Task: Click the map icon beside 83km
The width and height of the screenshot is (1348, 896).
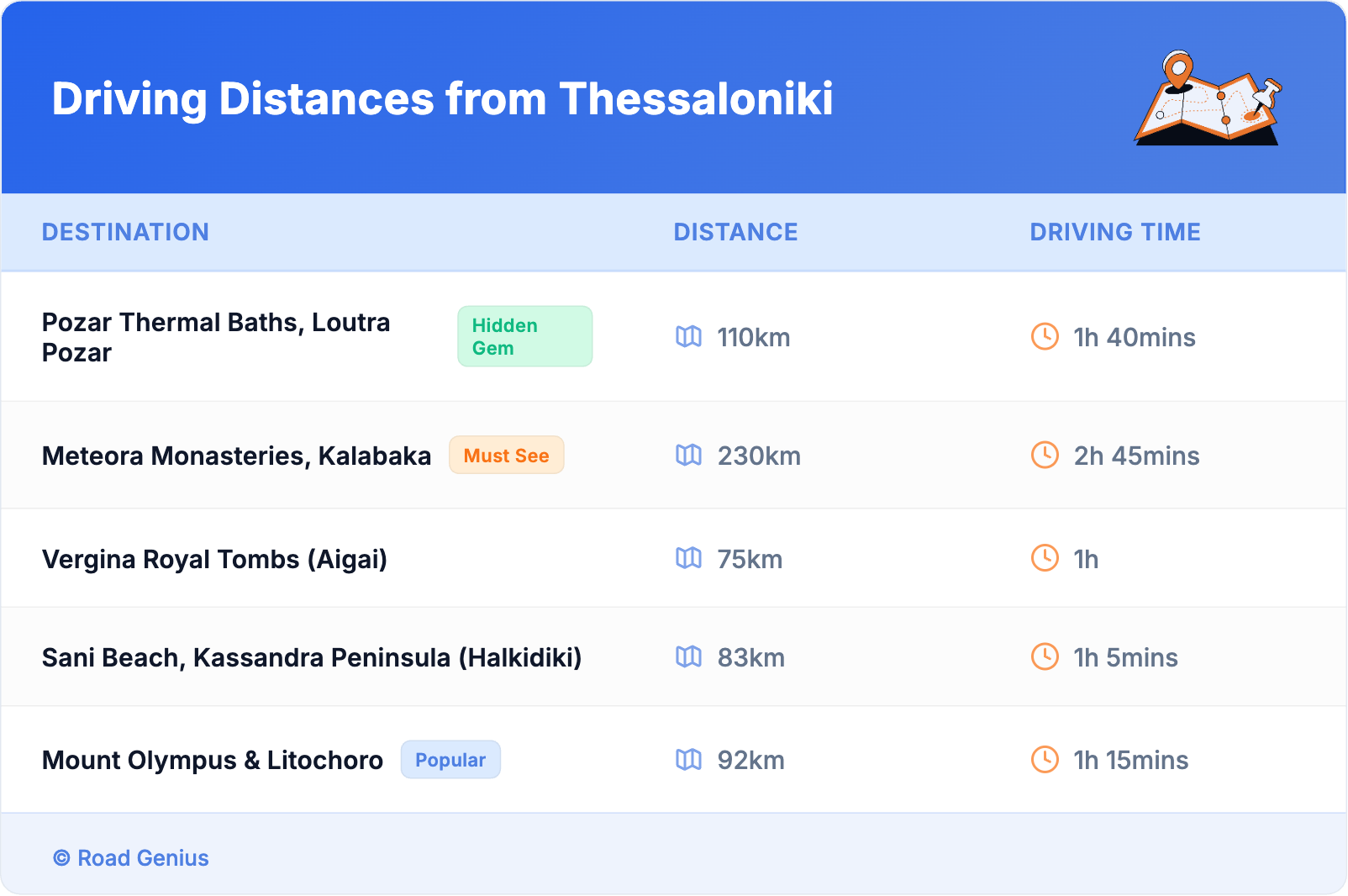Action: [x=688, y=657]
